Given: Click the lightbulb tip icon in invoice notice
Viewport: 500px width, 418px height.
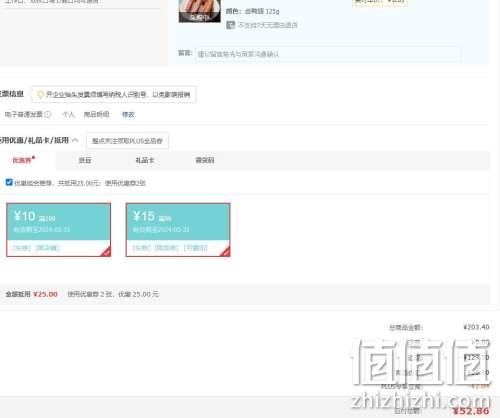Looking at the screenshot, I should tap(40, 95).
